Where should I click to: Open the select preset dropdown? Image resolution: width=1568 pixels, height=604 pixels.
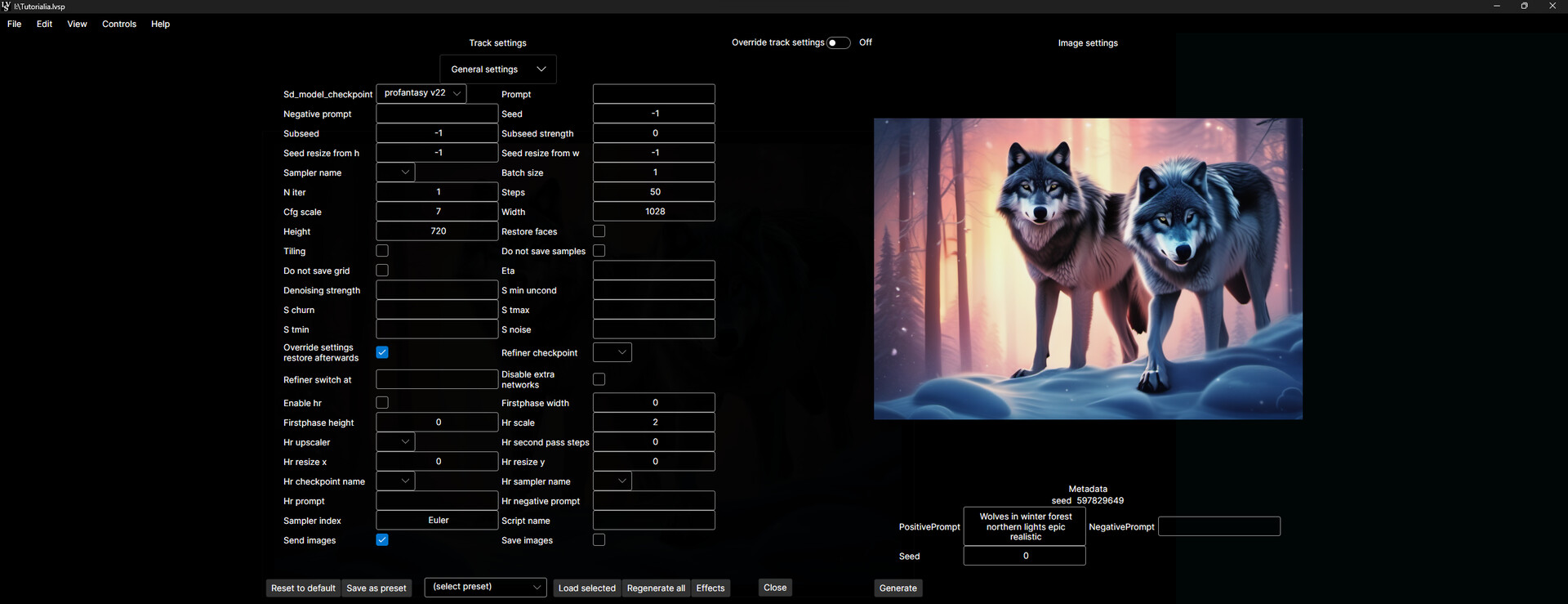point(486,587)
